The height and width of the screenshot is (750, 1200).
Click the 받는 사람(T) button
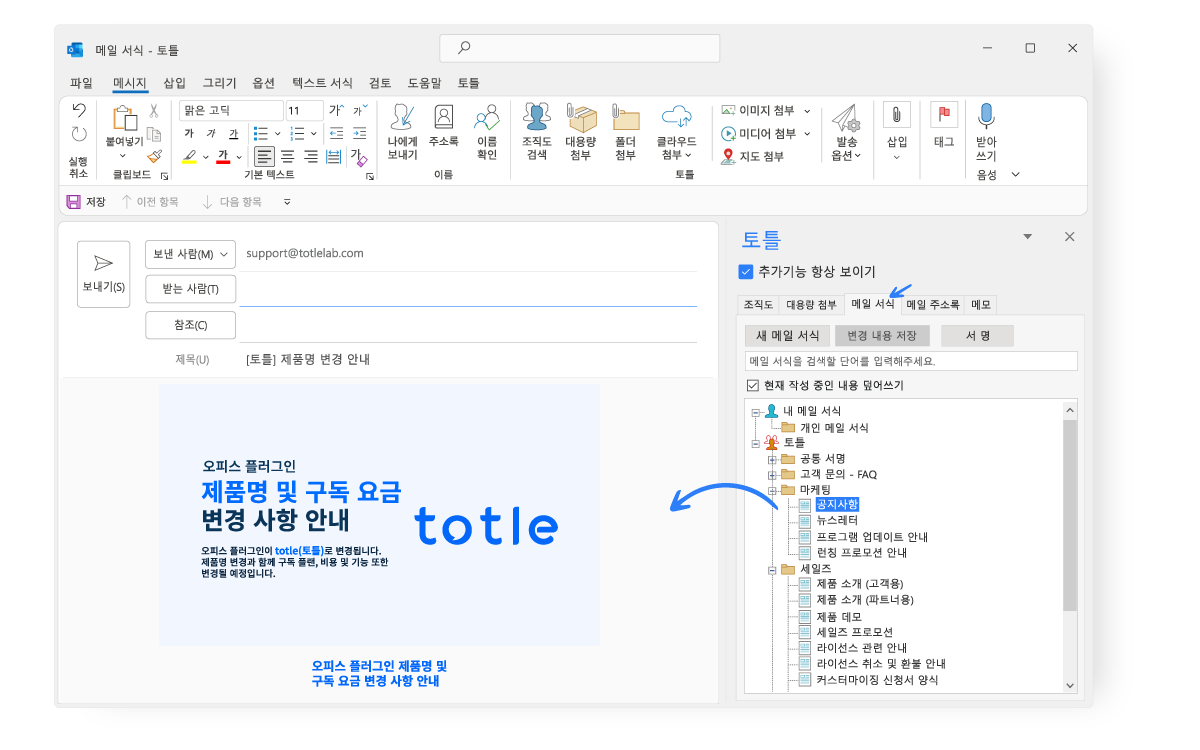(x=190, y=289)
